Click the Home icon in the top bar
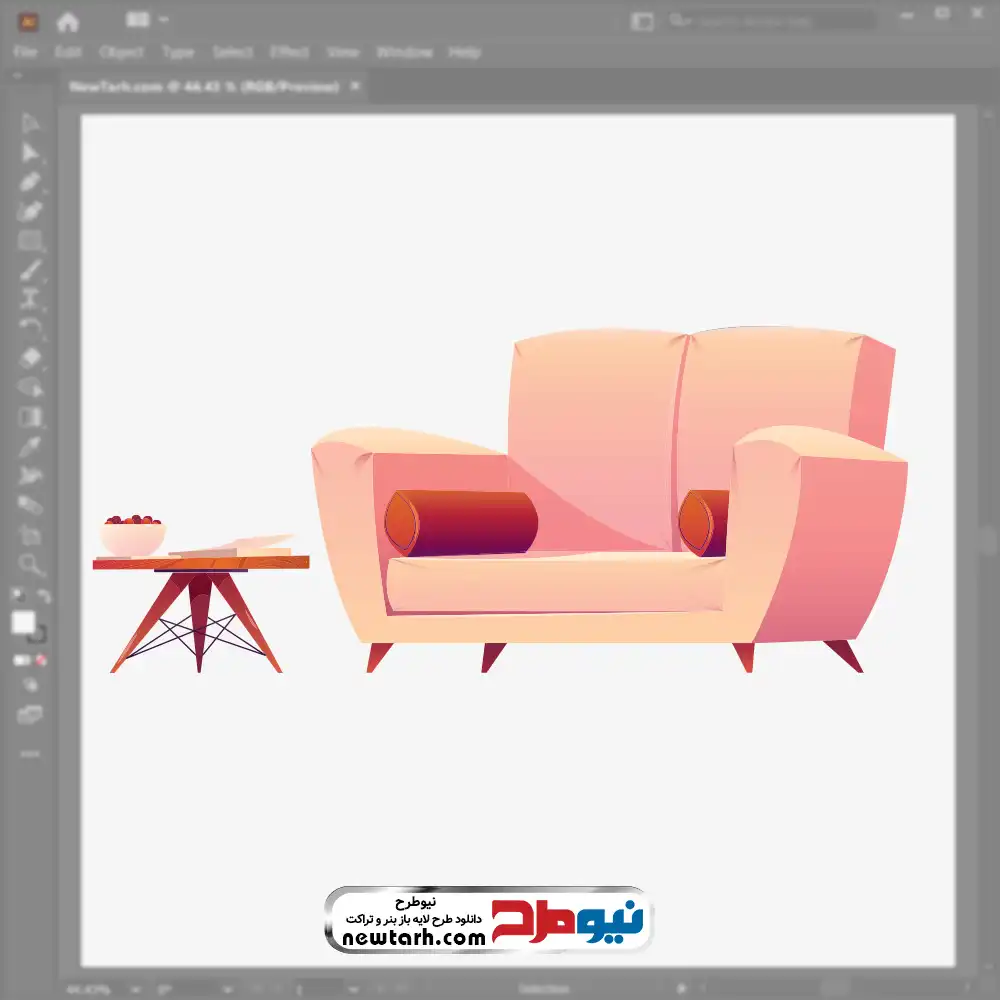Viewport: 1000px width, 1000px height. (x=67, y=21)
